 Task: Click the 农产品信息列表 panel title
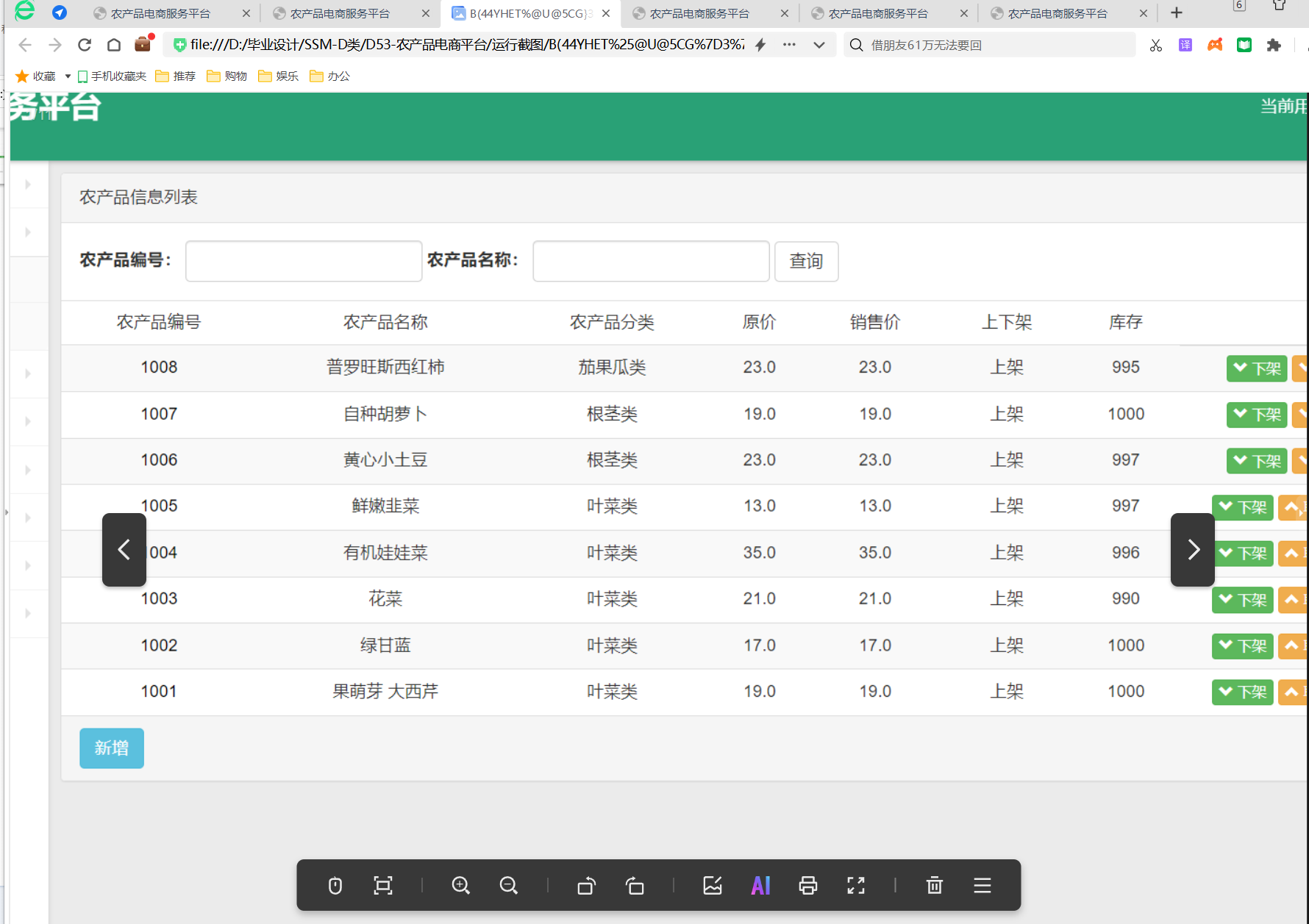[x=138, y=197]
